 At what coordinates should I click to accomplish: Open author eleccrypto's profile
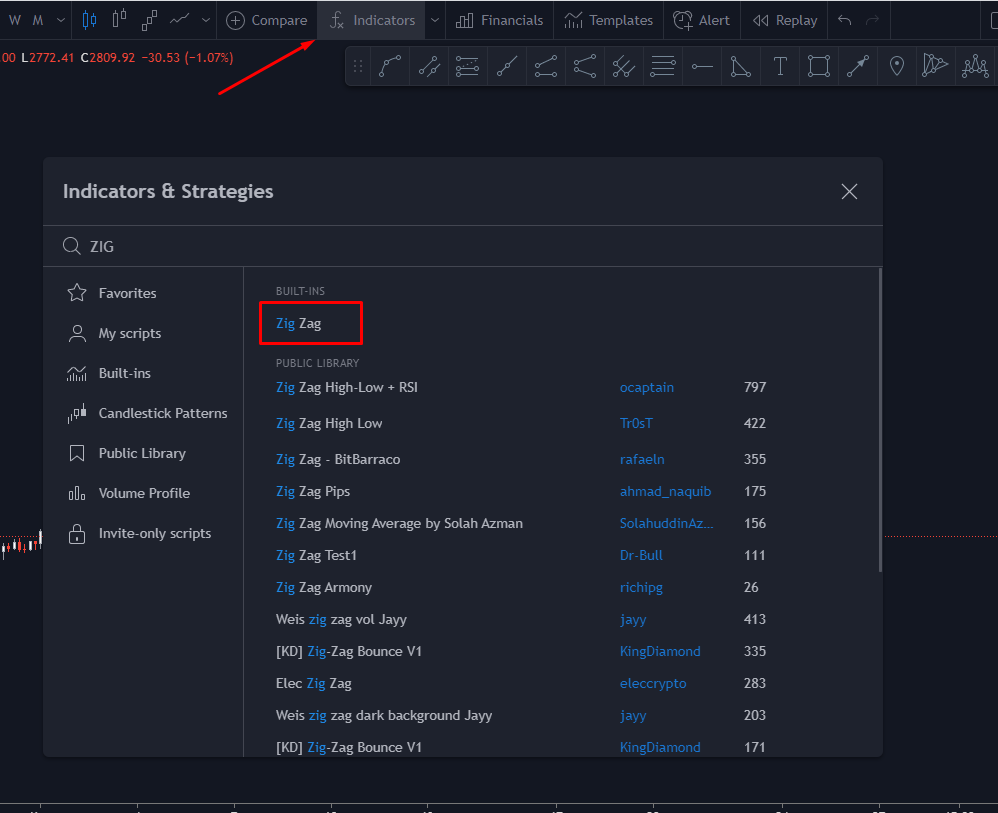coord(653,683)
